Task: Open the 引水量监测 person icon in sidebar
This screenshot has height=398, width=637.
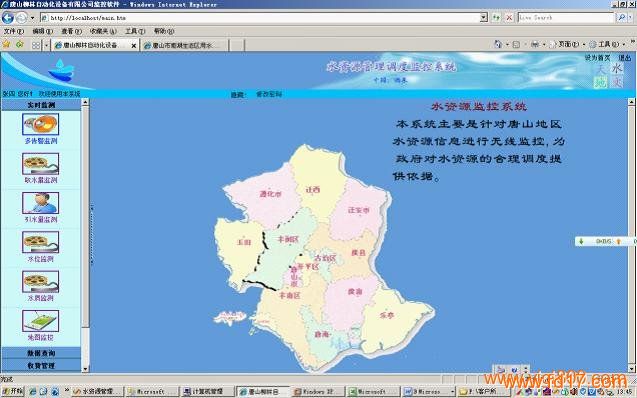Action: coord(40,203)
